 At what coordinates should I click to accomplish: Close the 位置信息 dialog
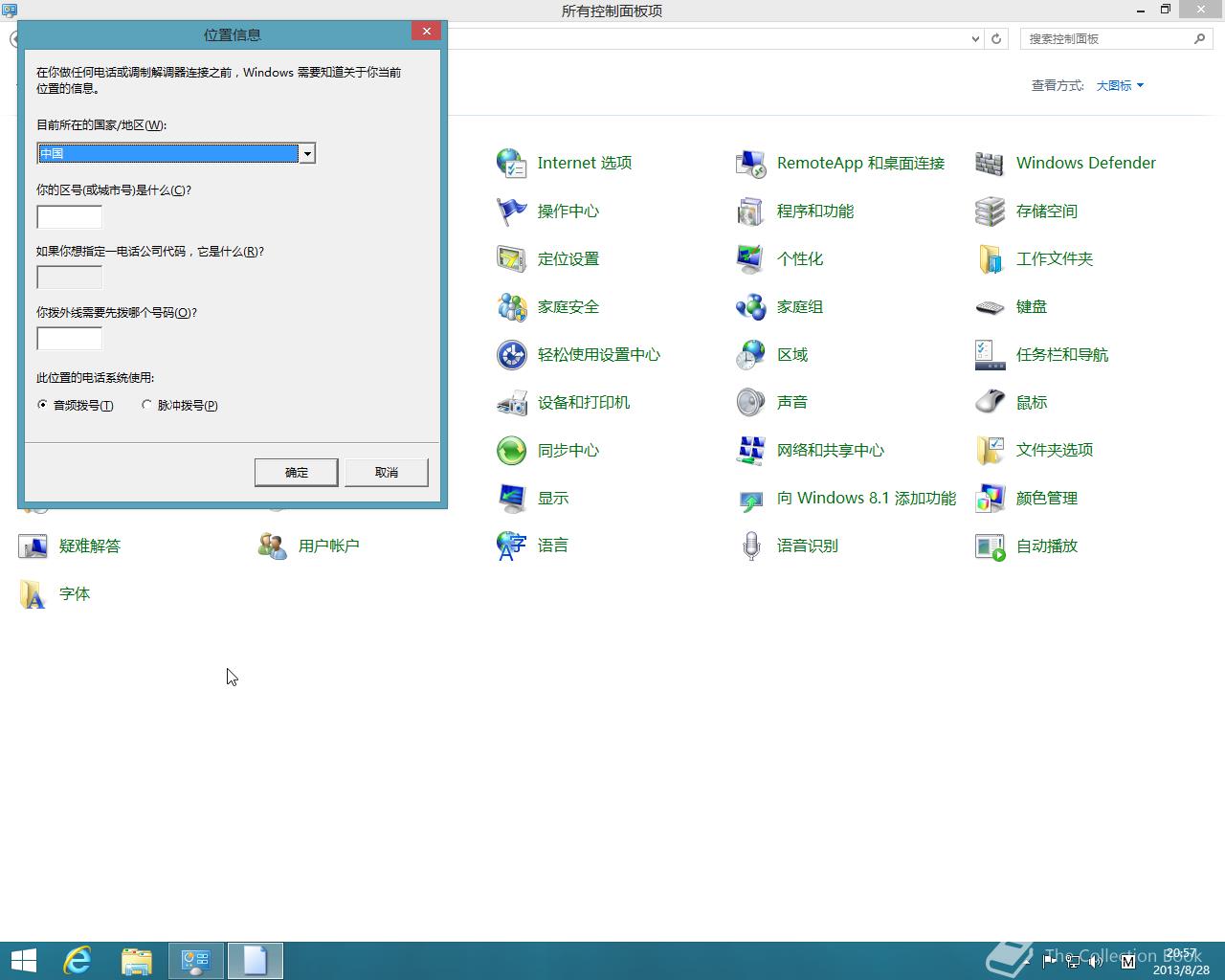coord(427,31)
